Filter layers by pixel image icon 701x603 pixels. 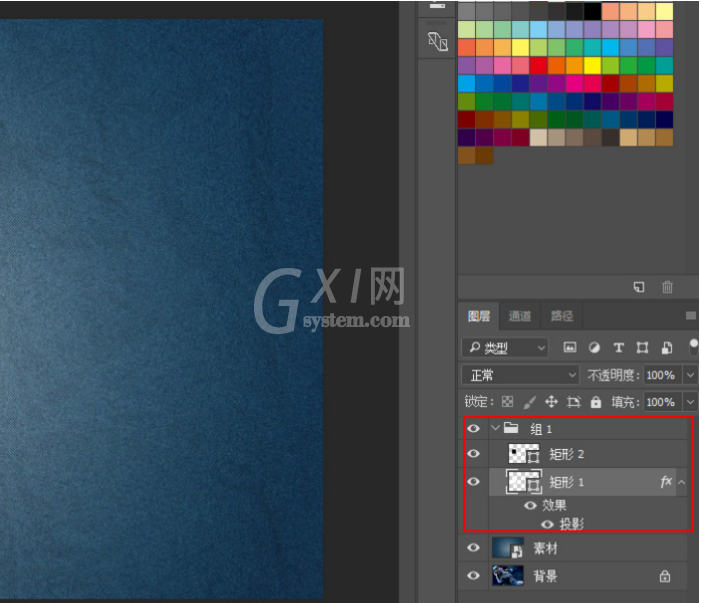click(570, 347)
